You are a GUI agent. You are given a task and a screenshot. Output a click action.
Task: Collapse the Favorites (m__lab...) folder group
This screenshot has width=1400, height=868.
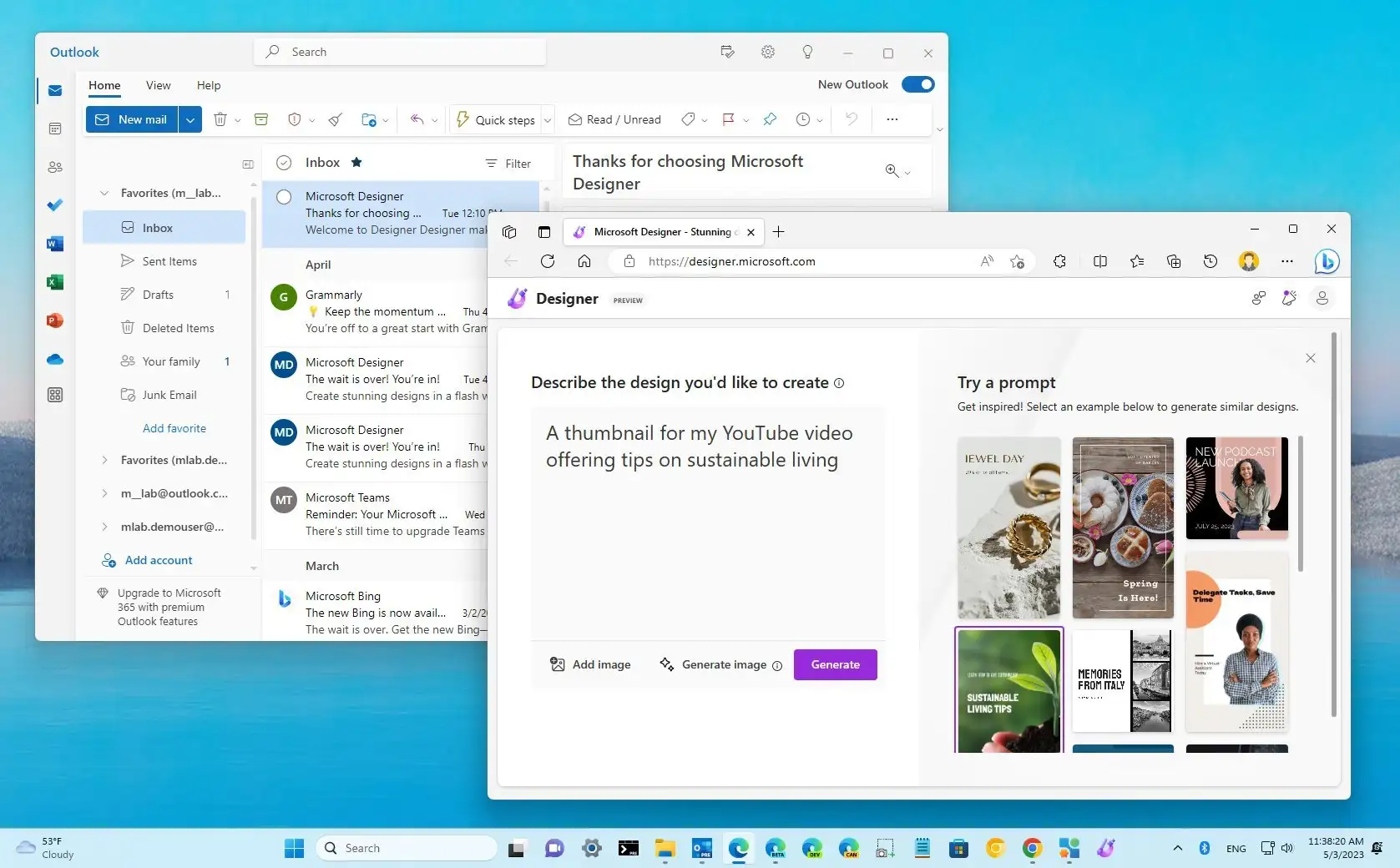tap(104, 193)
